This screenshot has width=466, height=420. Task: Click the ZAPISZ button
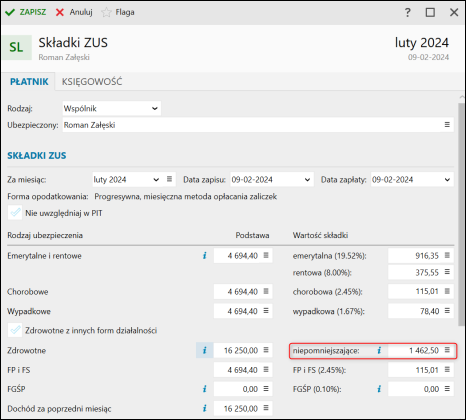[x=26, y=12]
